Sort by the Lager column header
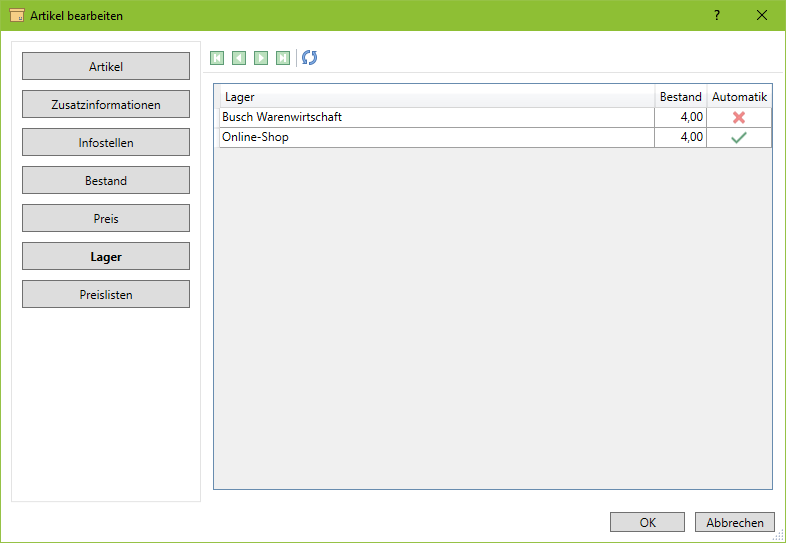Screen dimensions: 786x543 pyautogui.click(x=436, y=97)
